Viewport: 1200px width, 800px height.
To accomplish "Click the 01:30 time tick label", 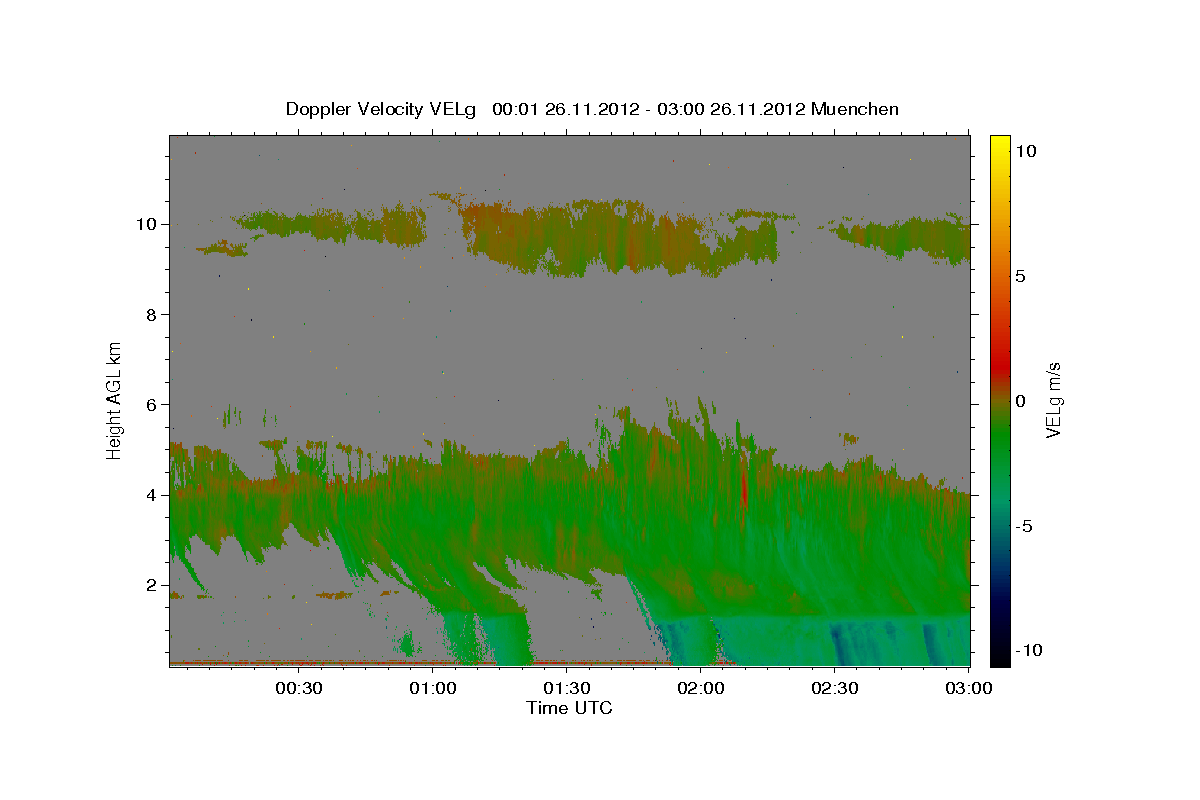I will point(566,688).
